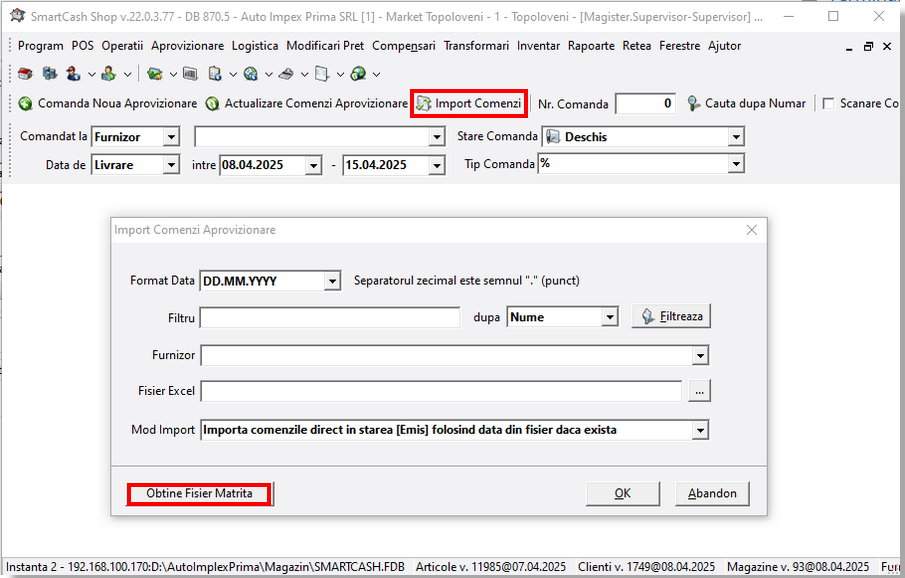Open Inventar menu

point(538,46)
